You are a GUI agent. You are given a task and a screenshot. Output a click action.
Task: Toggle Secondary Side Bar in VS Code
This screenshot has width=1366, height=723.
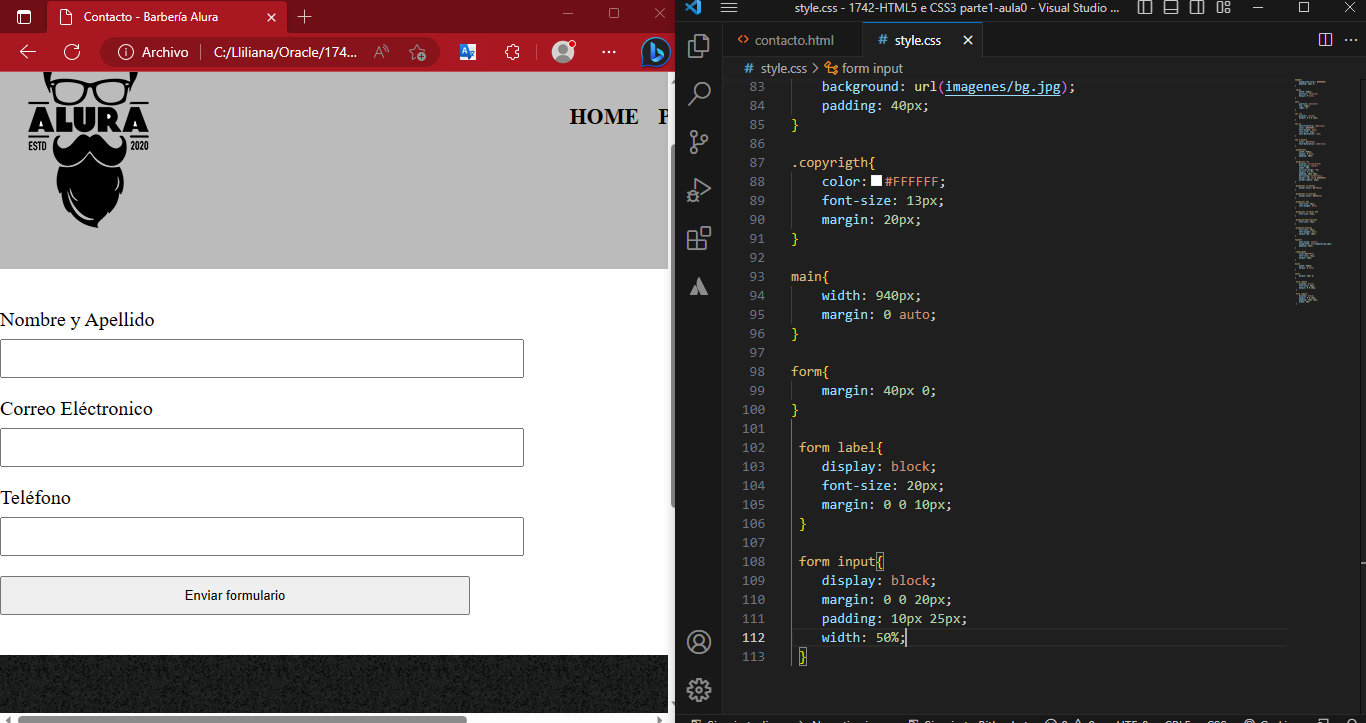coord(1197,8)
